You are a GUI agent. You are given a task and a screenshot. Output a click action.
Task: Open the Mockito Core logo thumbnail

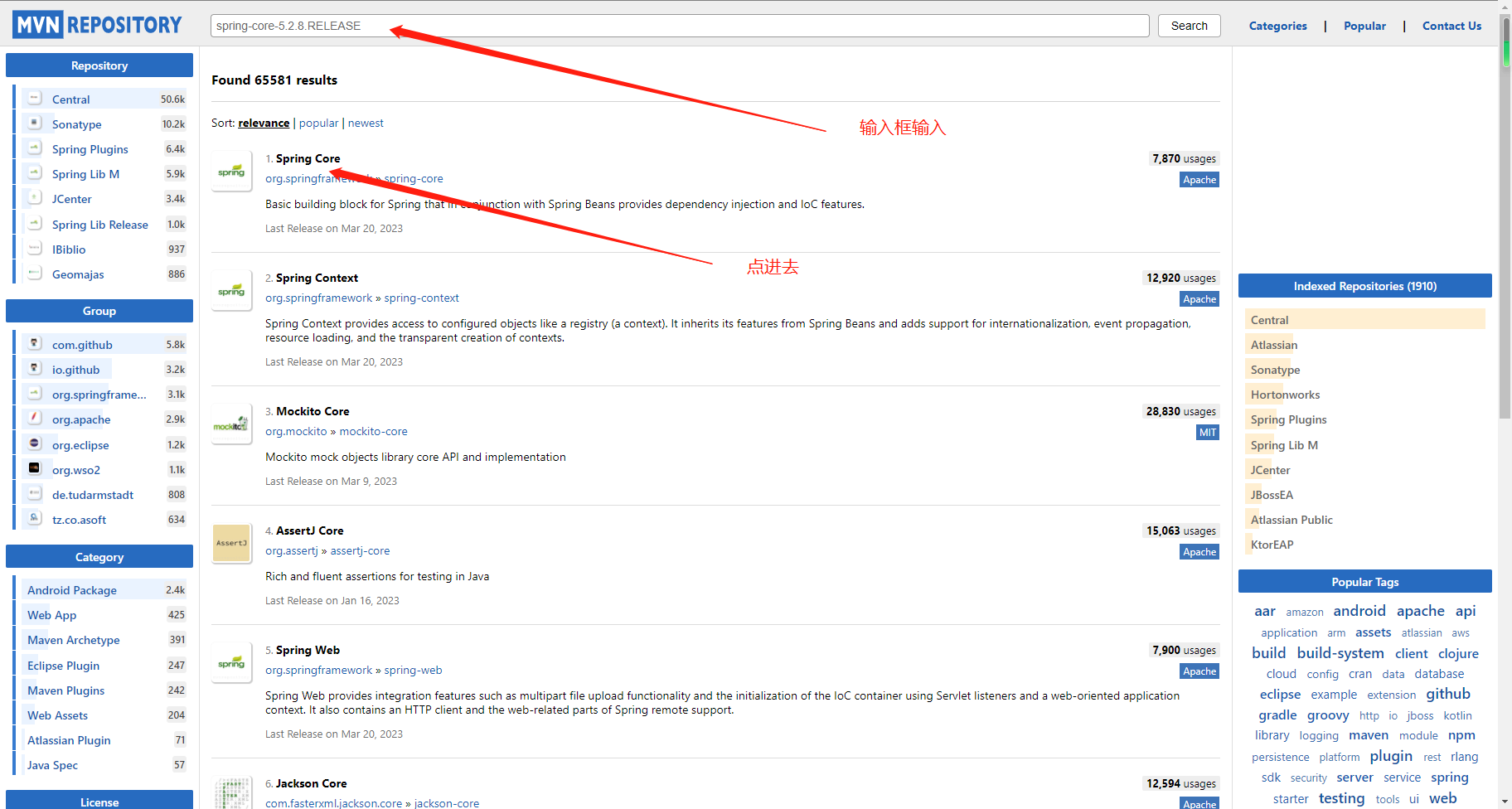click(232, 424)
